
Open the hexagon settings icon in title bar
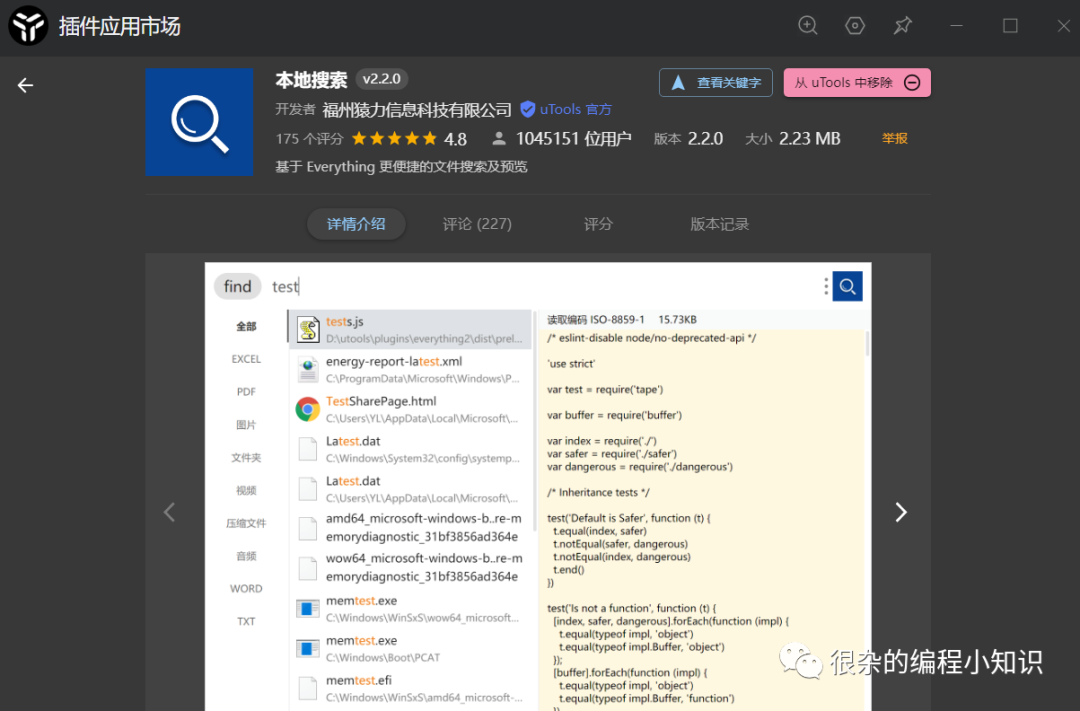click(855, 25)
